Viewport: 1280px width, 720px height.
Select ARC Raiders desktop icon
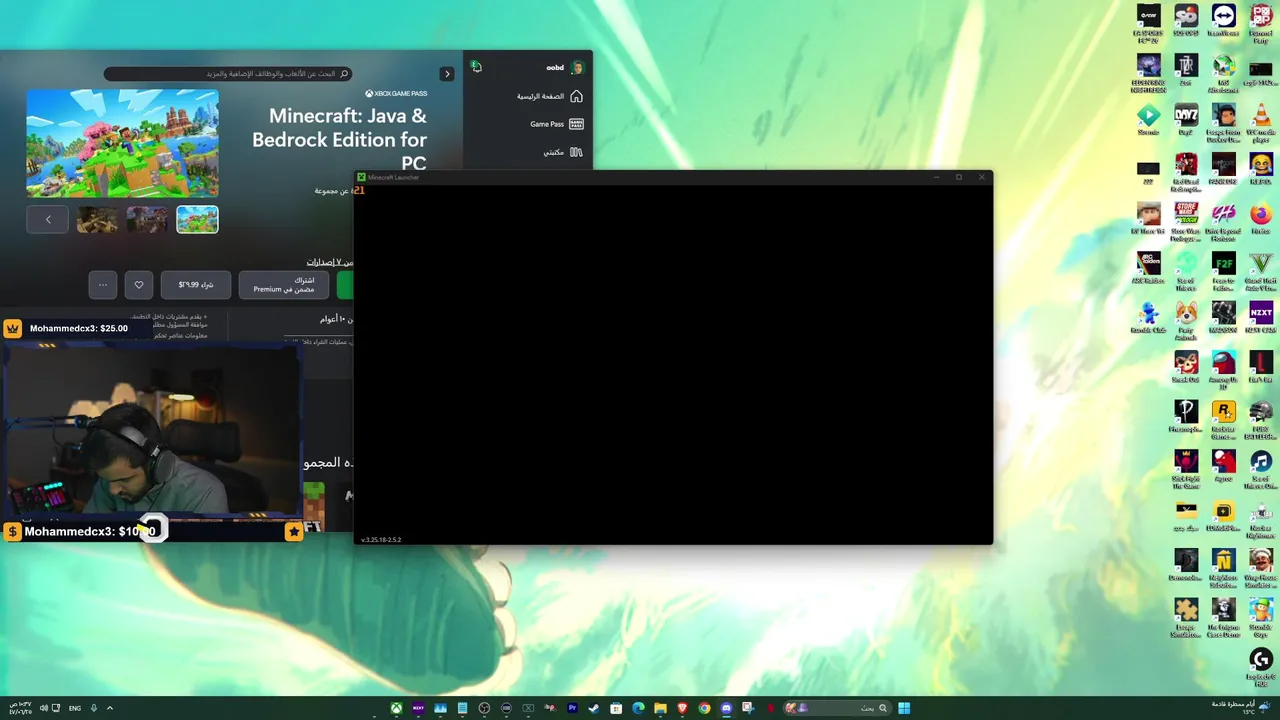click(x=1148, y=268)
